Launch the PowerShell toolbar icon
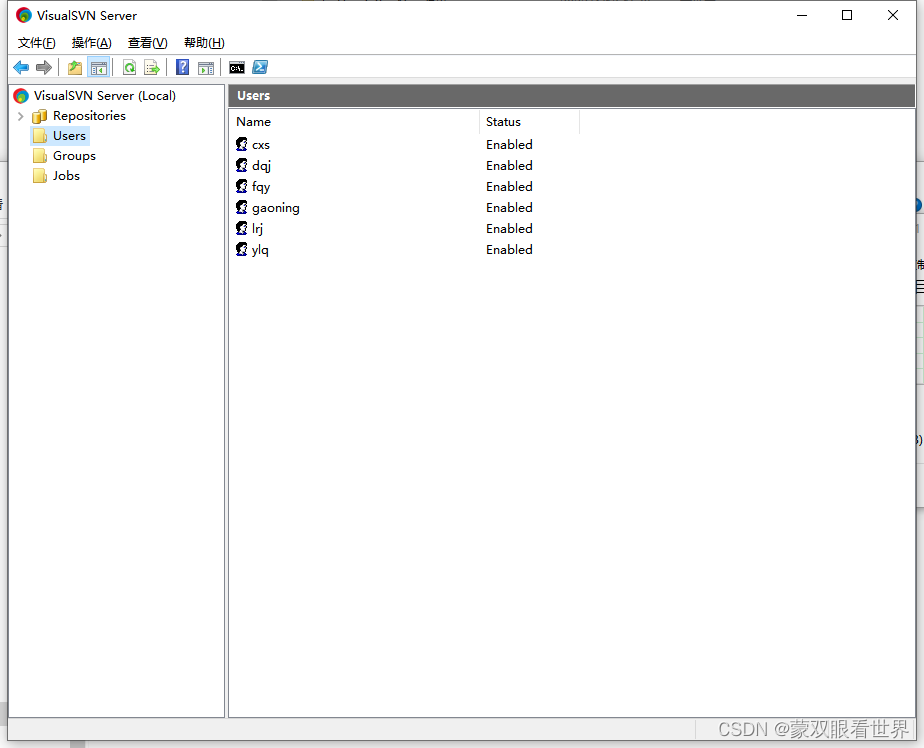The height and width of the screenshot is (748, 924). (260, 67)
